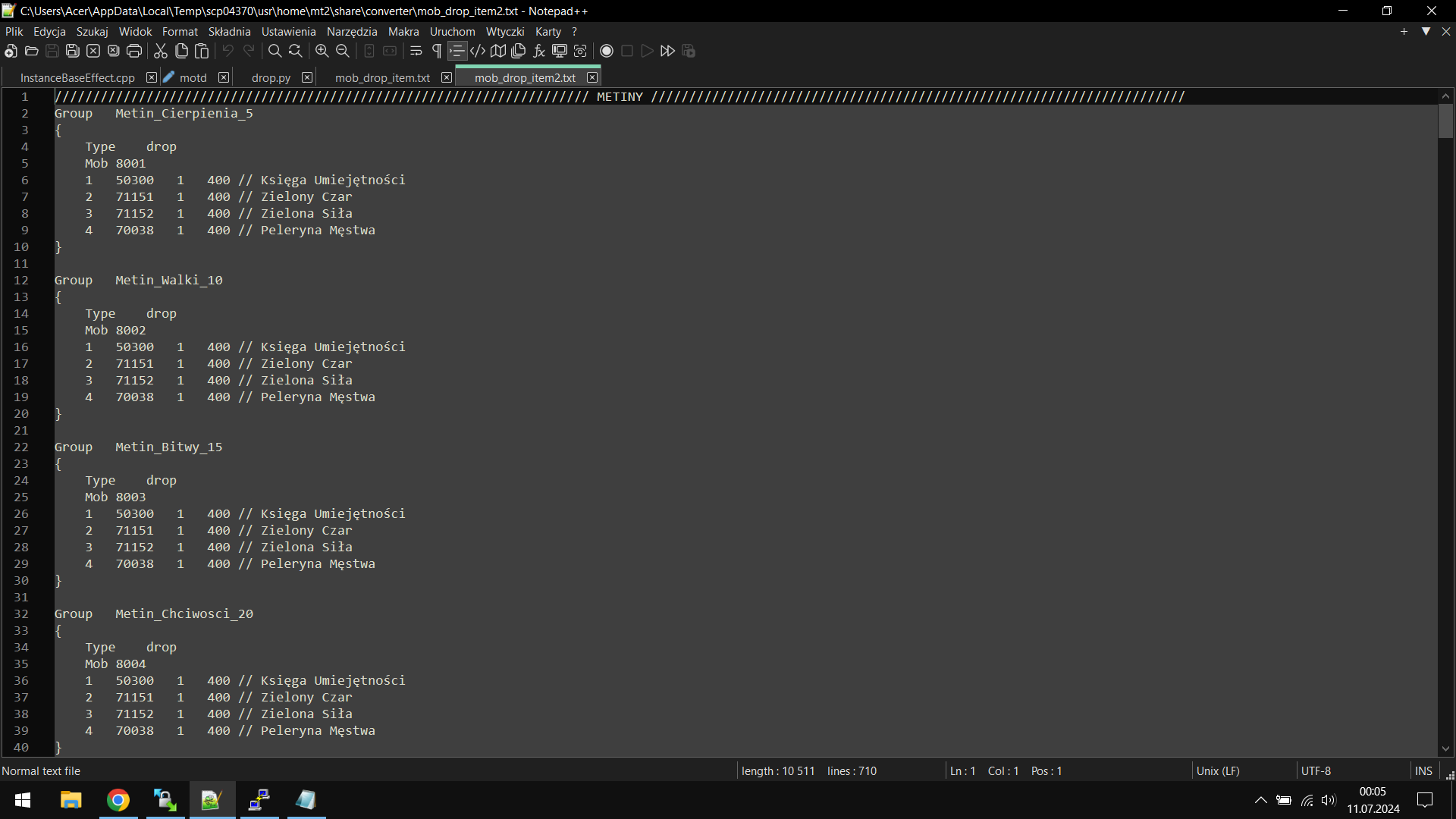Image resolution: width=1456 pixels, height=819 pixels.
Task: Toggle the Indent Guide button
Action: (457, 51)
